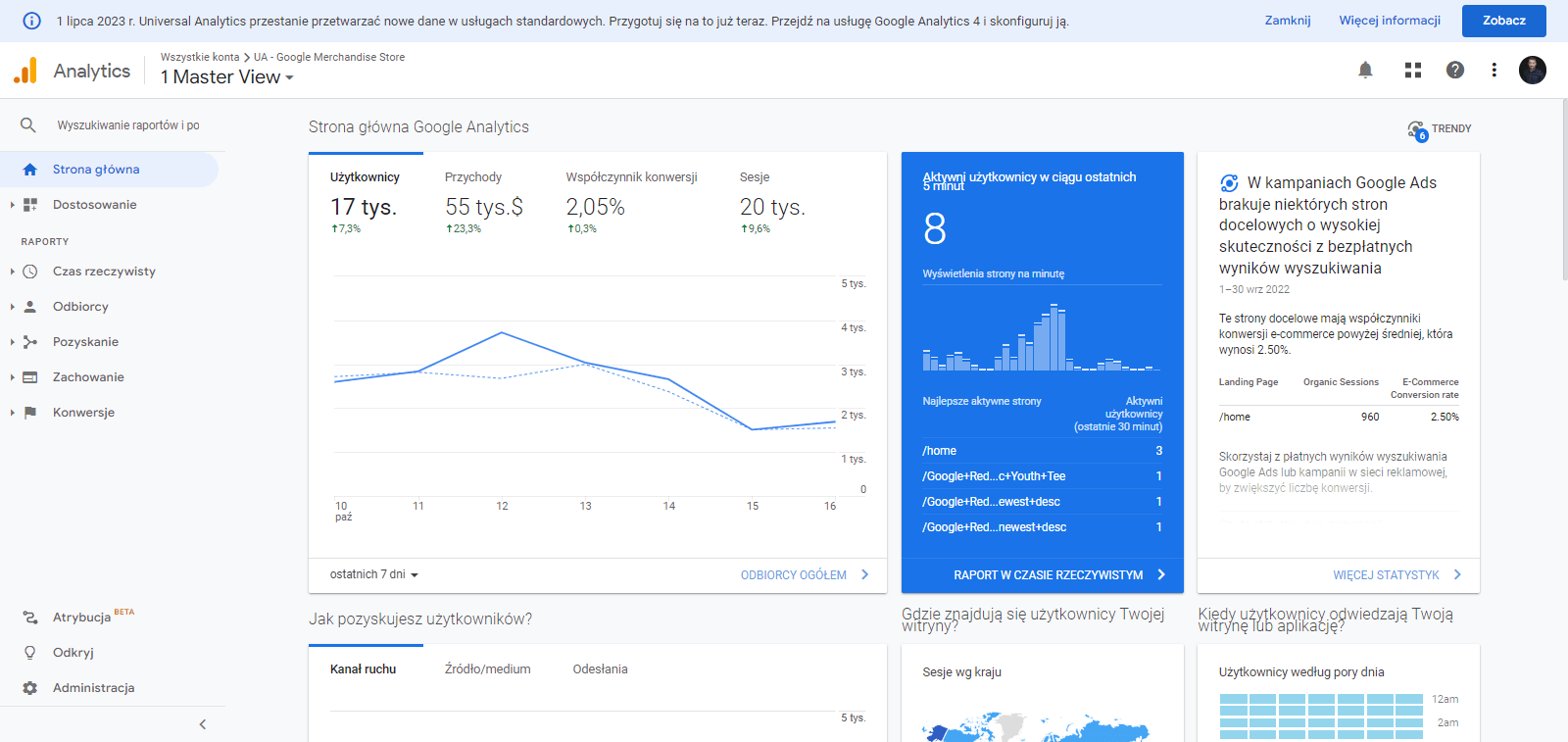Open the three-dot options menu
This screenshot has width=1568, height=742.
pyautogui.click(x=1494, y=70)
